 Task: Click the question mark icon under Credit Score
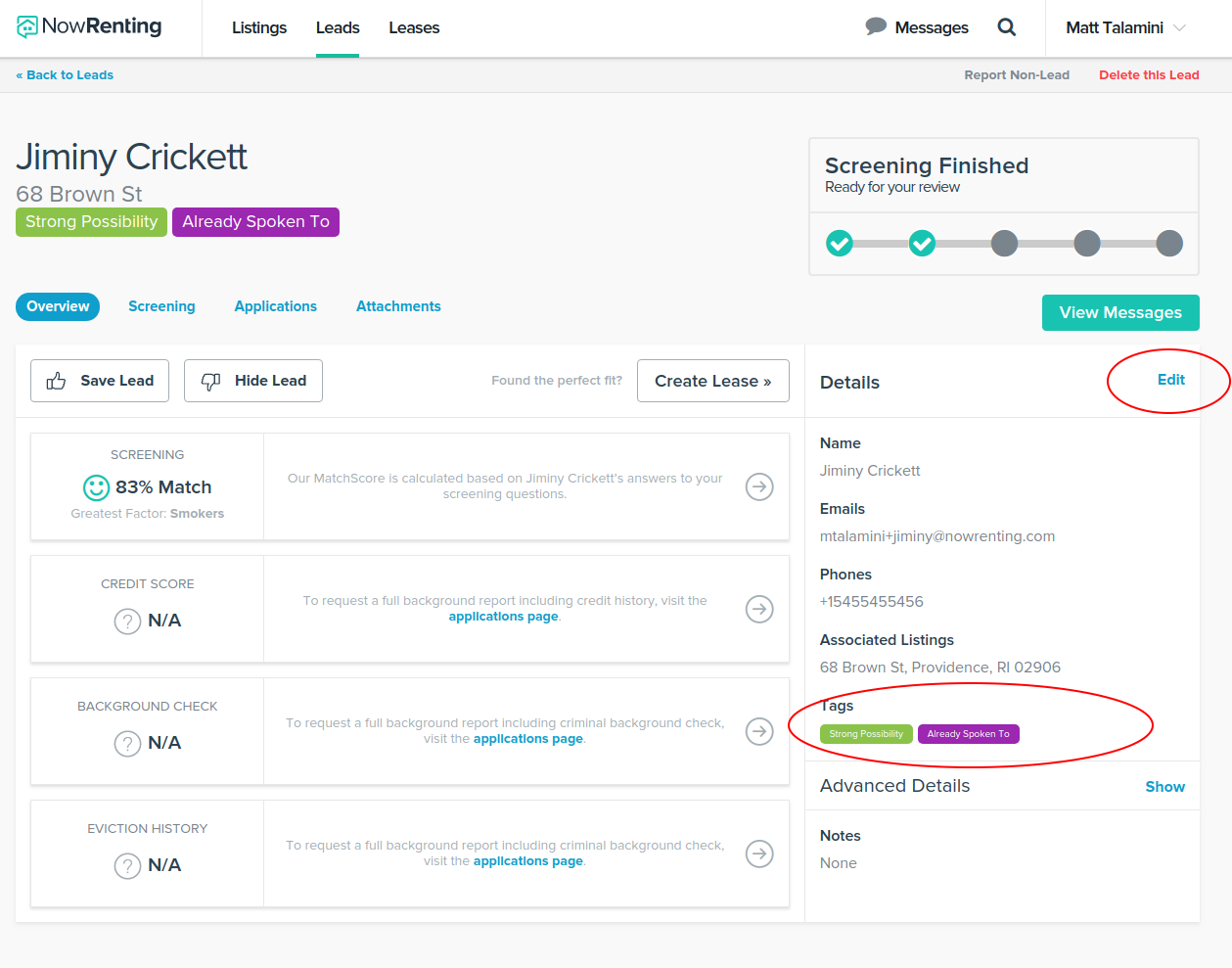pyautogui.click(x=127, y=621)
